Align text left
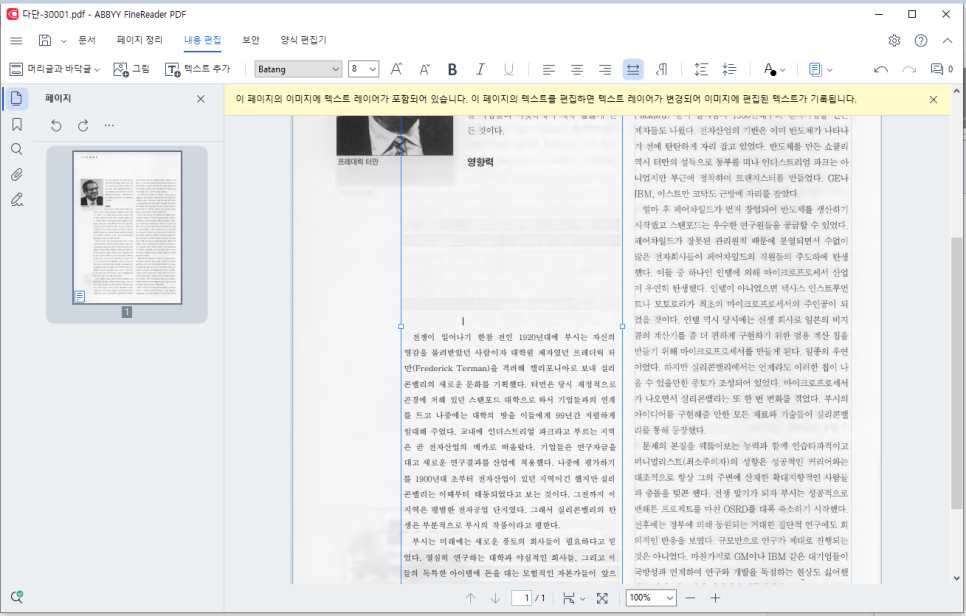This screenshot has height=616, width=966. tap(548, 70)
